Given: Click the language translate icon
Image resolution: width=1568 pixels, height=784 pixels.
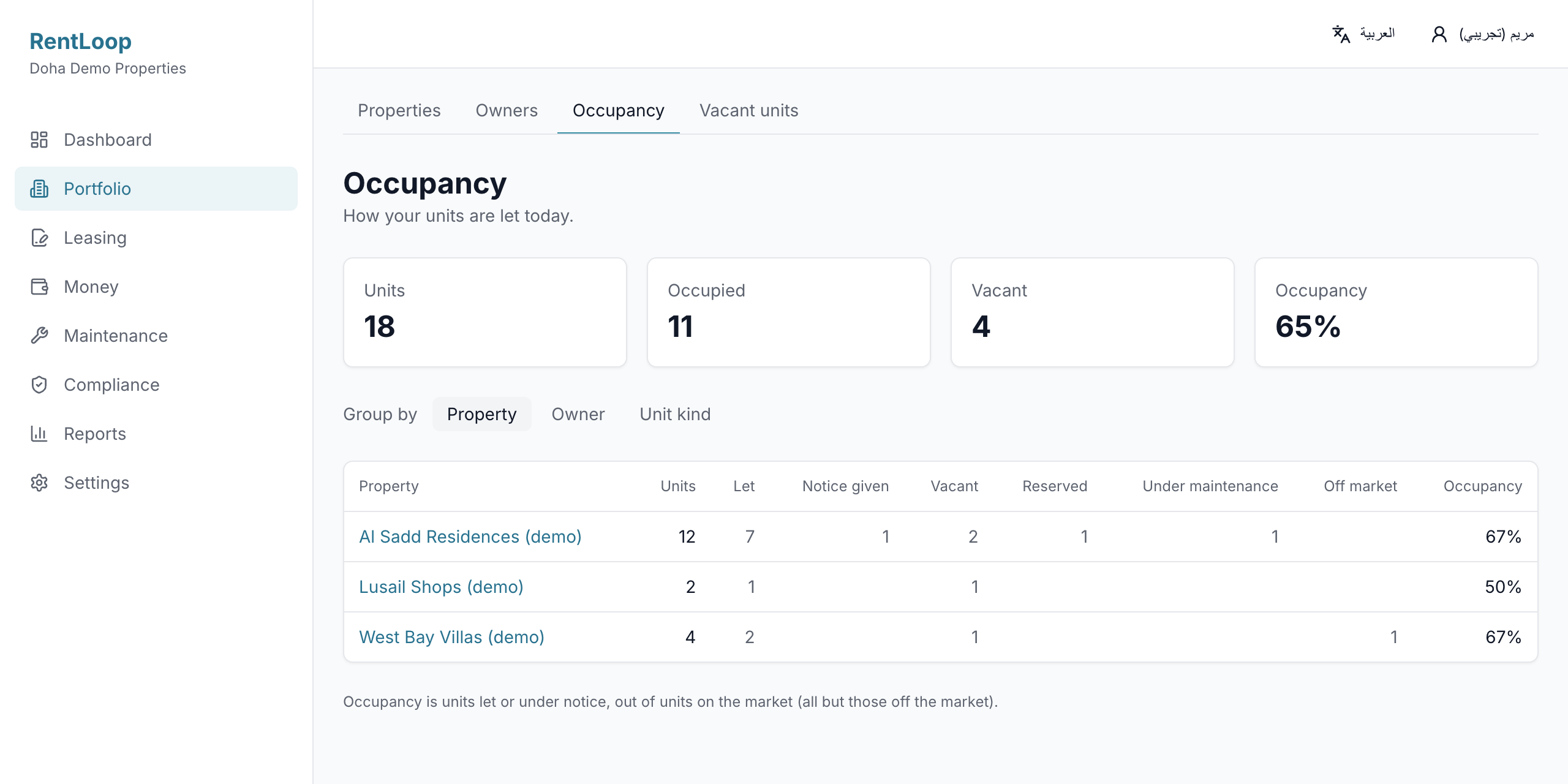Looking at the screenshot, I should point(1341,34).
